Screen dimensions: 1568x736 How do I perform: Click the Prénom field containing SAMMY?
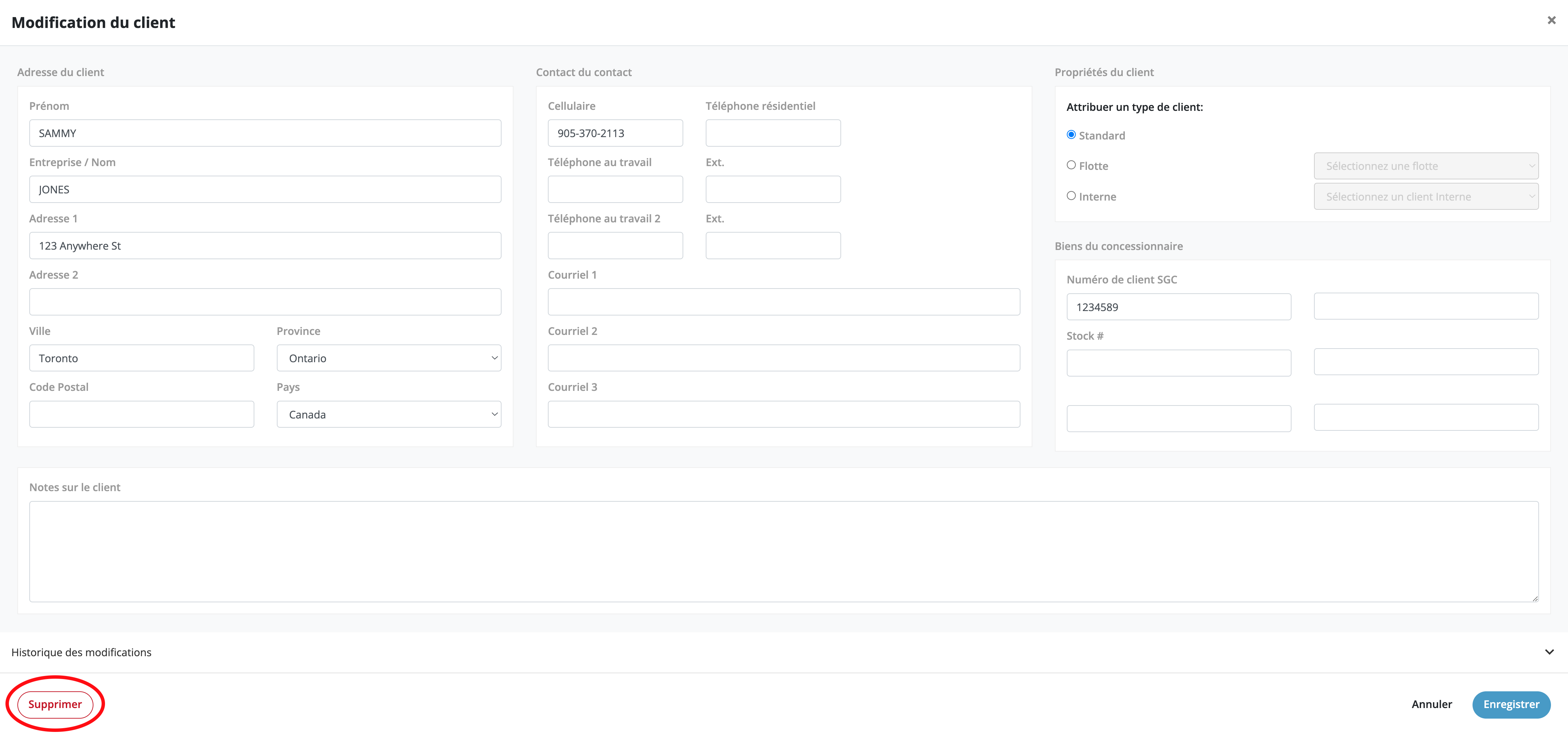(x=265, y=133)
